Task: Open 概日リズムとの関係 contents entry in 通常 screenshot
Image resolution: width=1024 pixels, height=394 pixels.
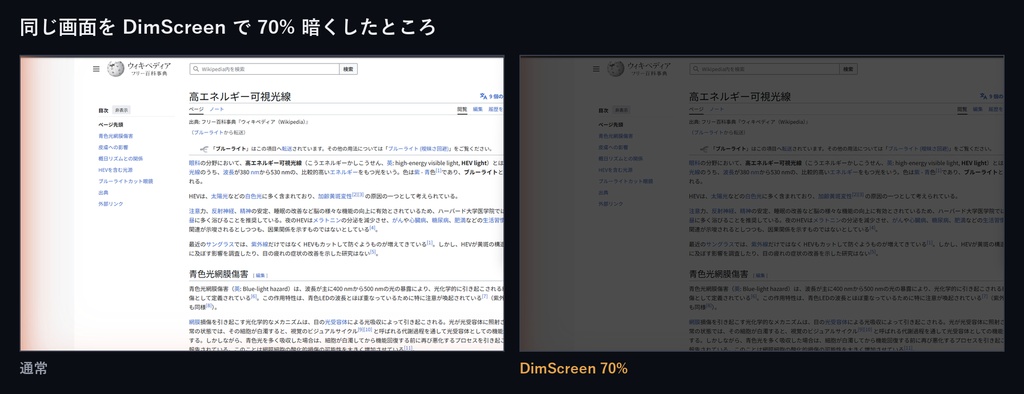Action: point(121,159)
